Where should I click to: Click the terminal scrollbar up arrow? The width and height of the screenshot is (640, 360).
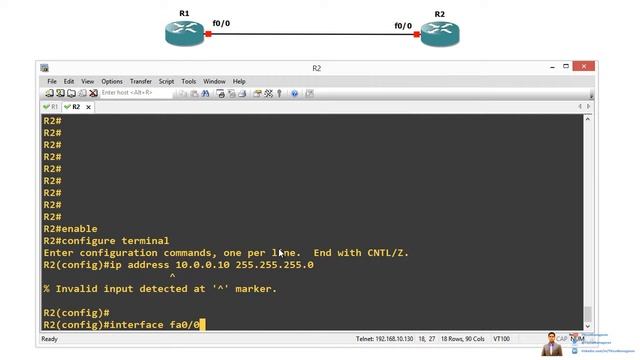click(x=588, y=119)
